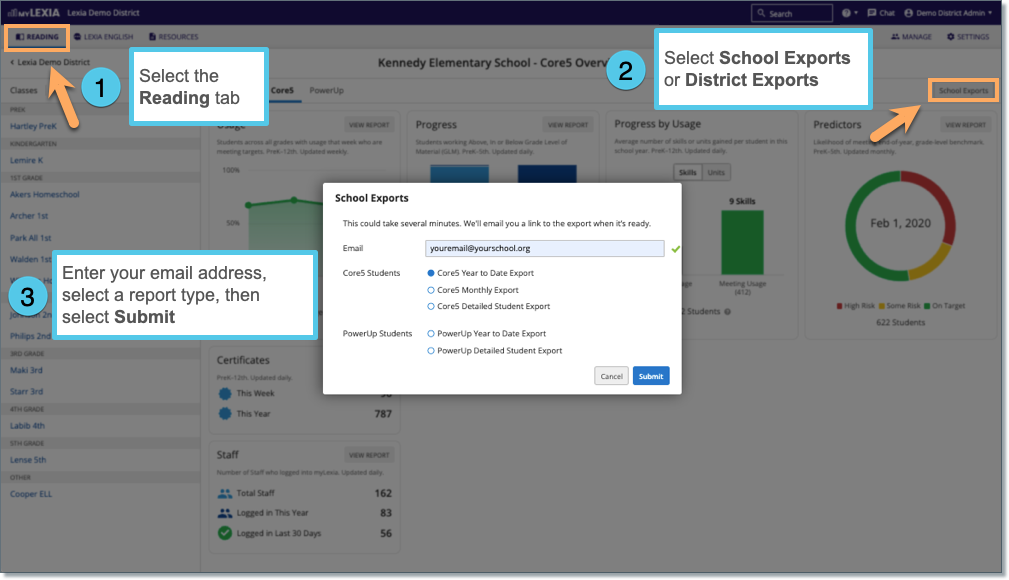Open the Settings menu
Screen dimensions: 1009x580
pyautogui.click(x=968, y=37)
